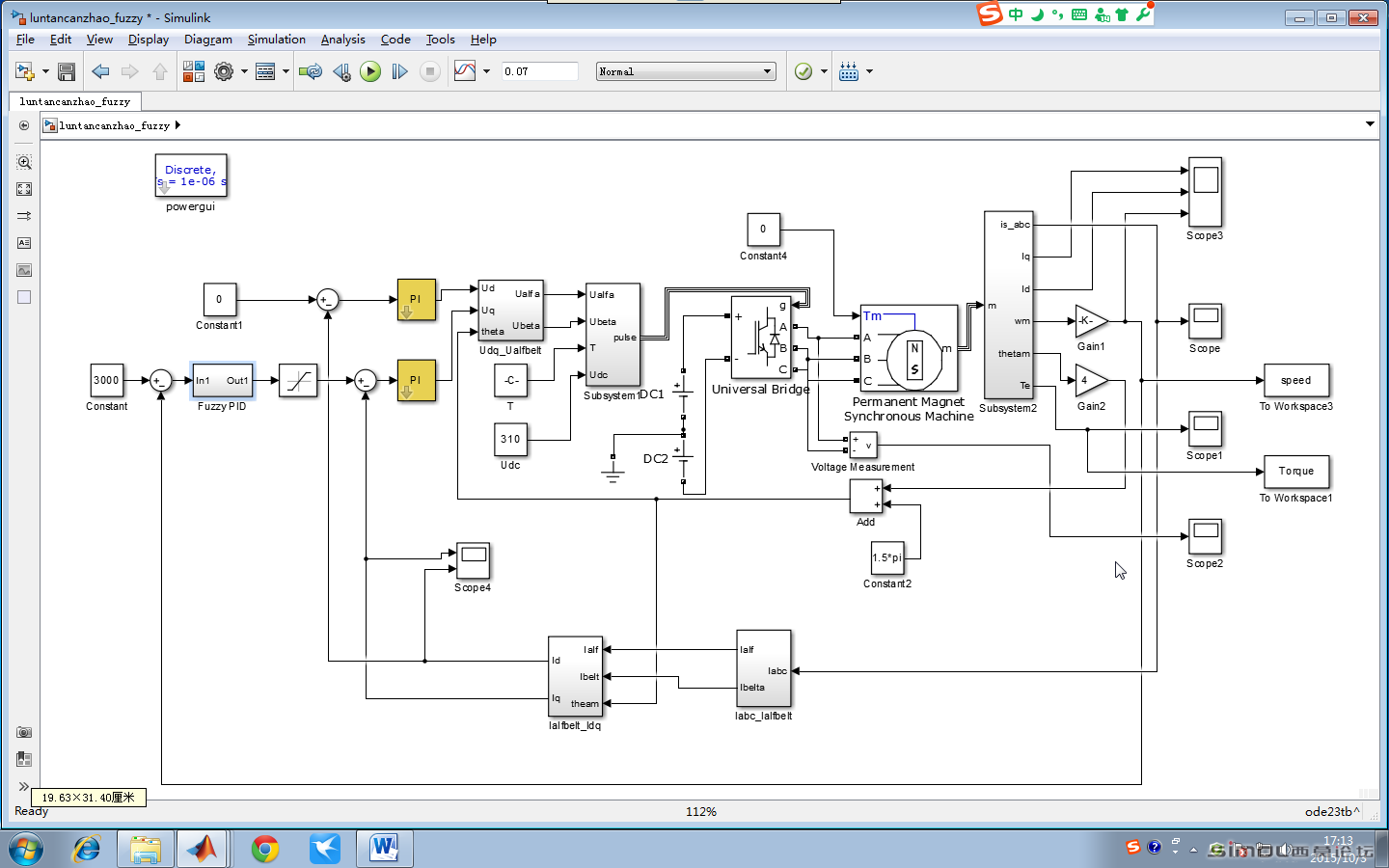Screen dimensions: 1389x868
Task: Select the Constant block with value 3000
Action: pos(106,380)
